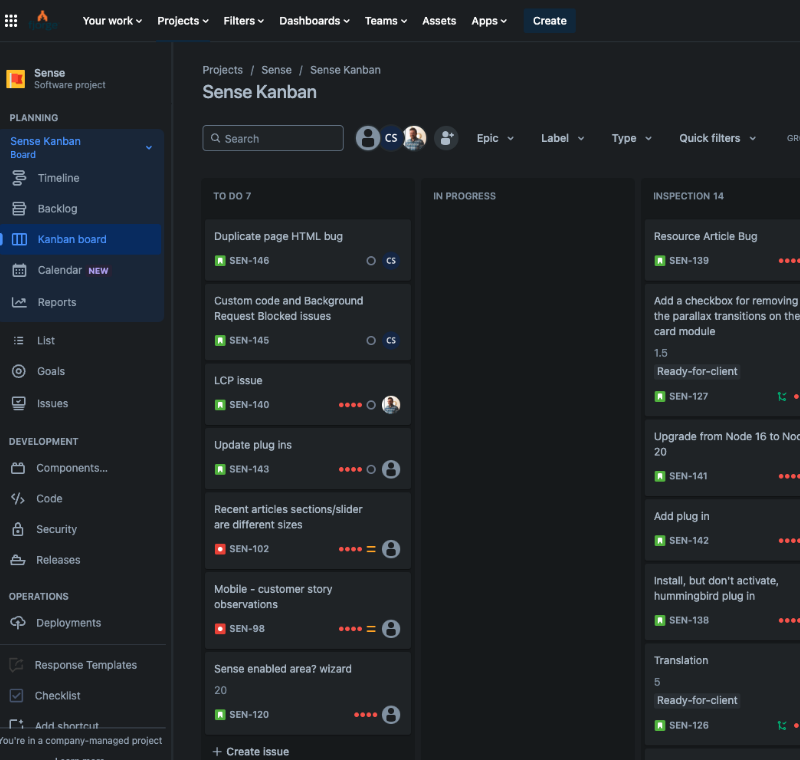Open the Type filter dropdown

[632, 138]
